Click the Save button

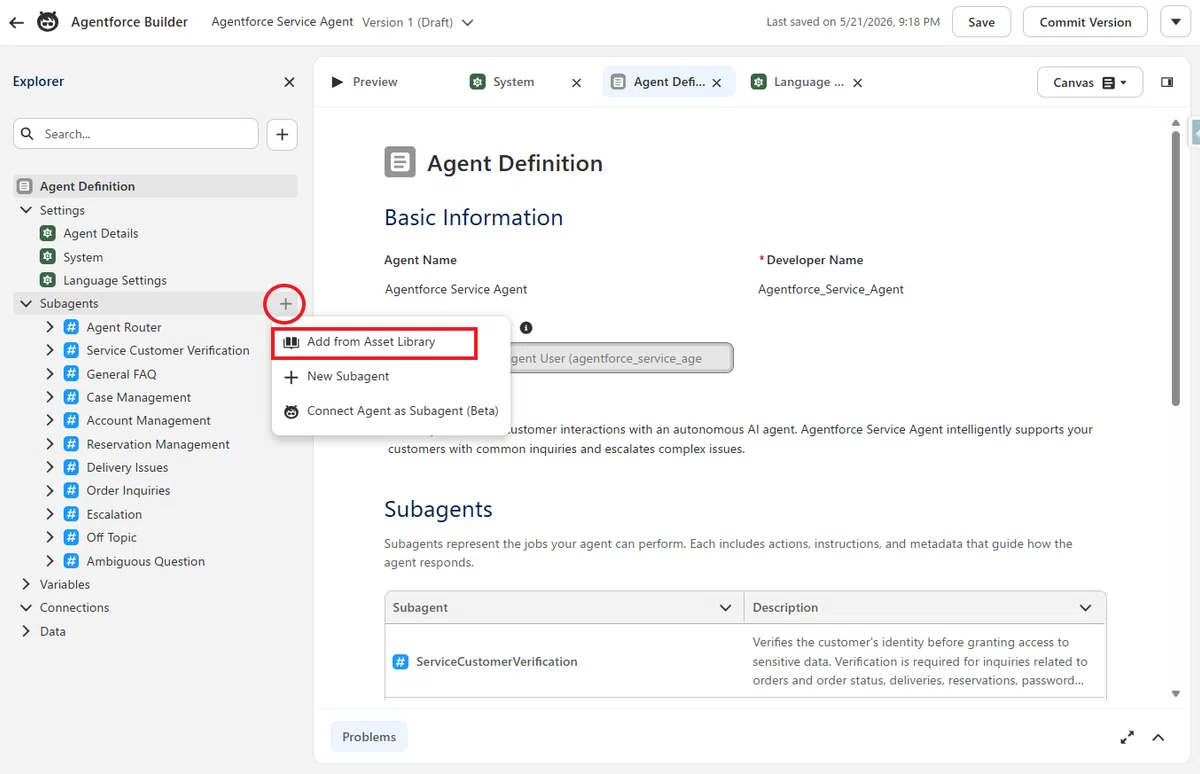(981, 22)
